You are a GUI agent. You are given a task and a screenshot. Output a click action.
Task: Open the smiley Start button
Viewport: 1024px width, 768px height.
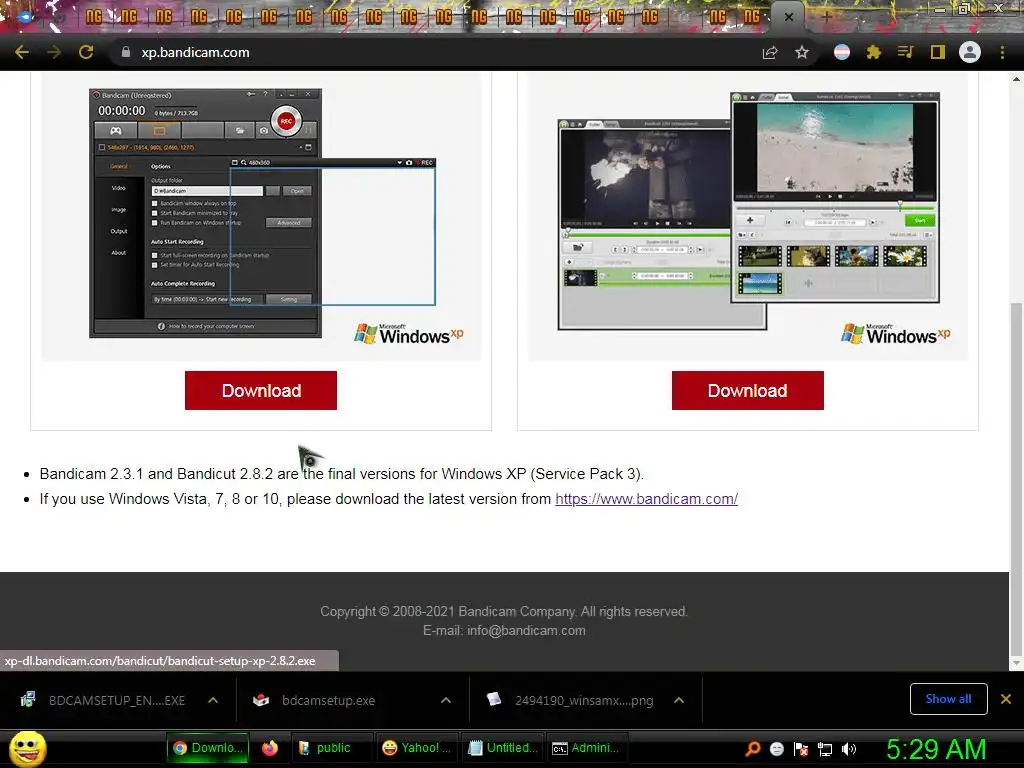pyautogui.click(x=27, y=749)
